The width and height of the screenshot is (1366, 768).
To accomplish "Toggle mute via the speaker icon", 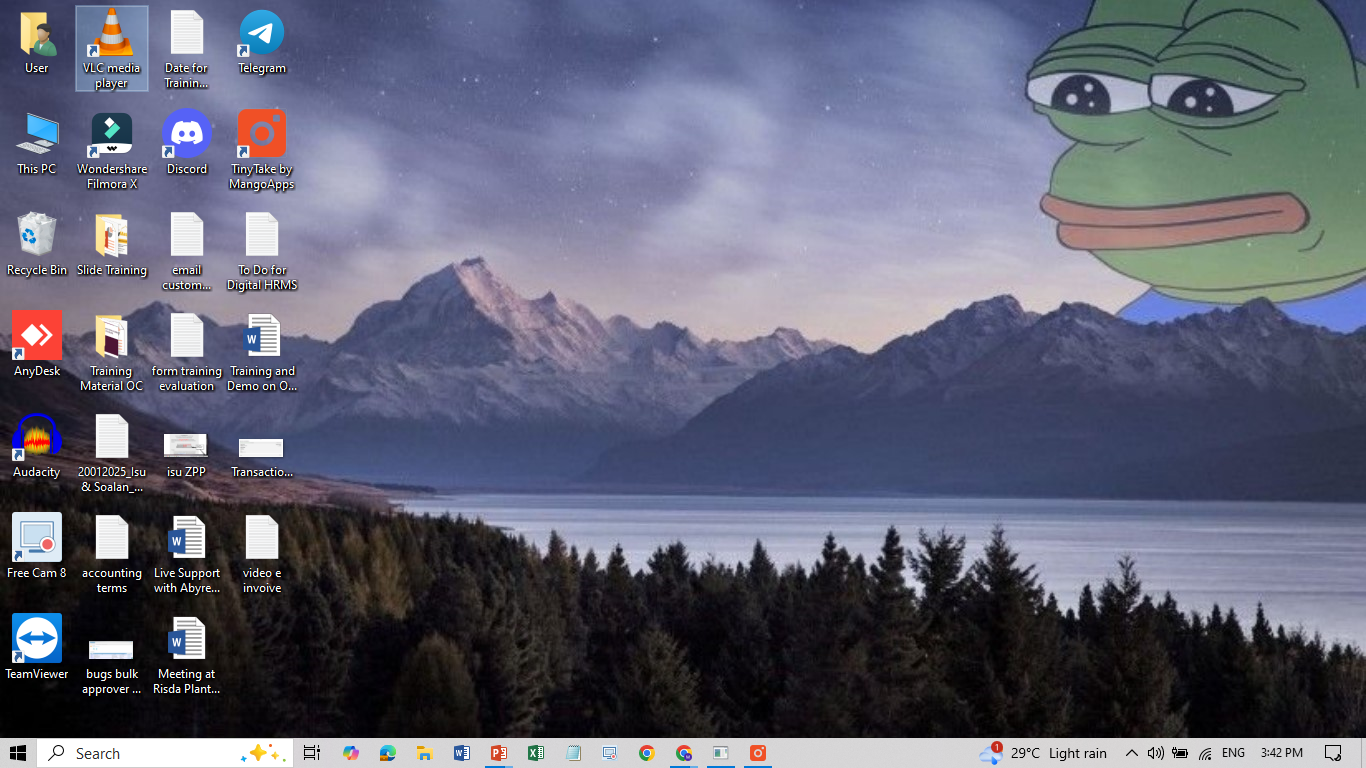I will [1156, 752].
